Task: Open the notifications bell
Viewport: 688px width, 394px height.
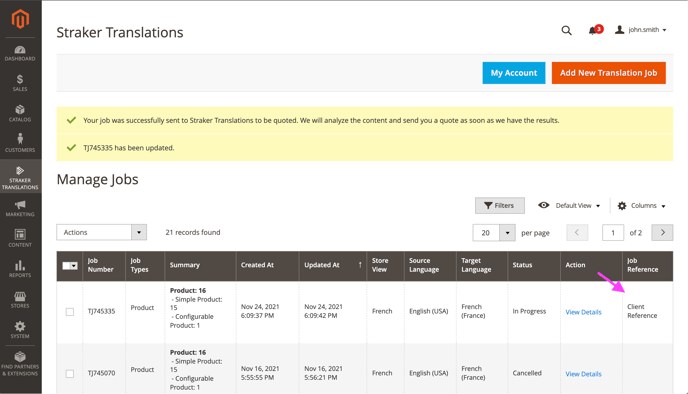Action: (595, 30)
